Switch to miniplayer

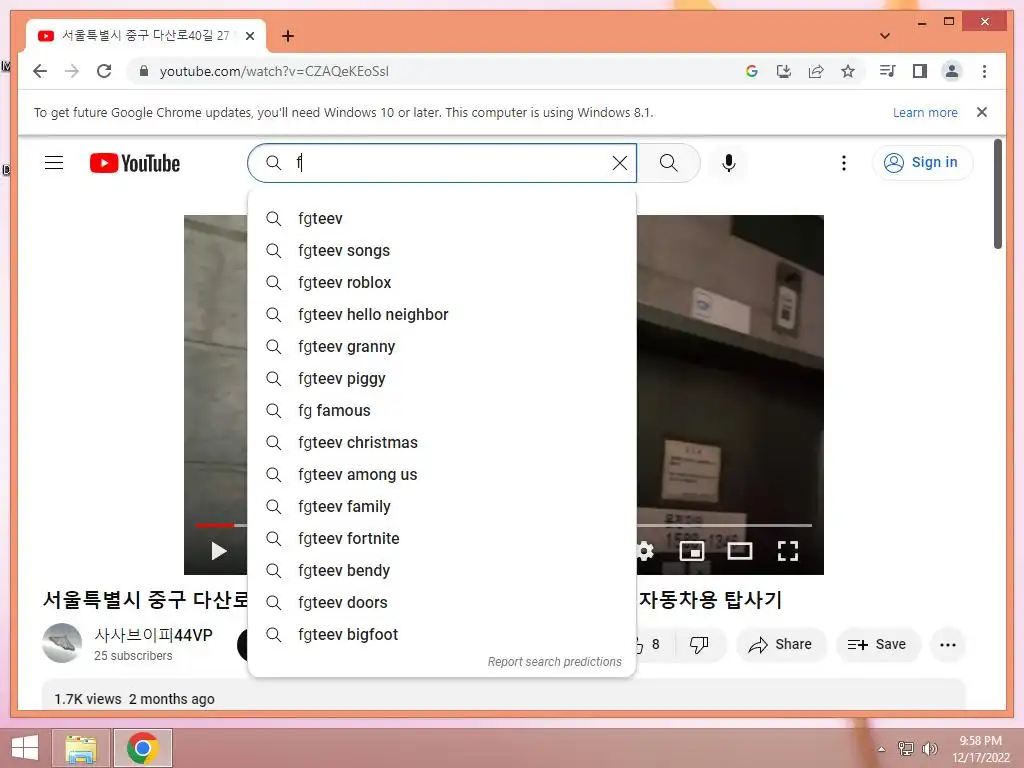tap(692, 551)
